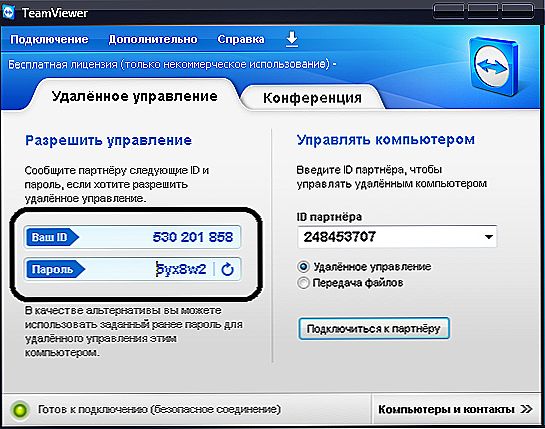Select the Передача файлов radio button
Screen dimensions: 545x429
click(303, 283)
